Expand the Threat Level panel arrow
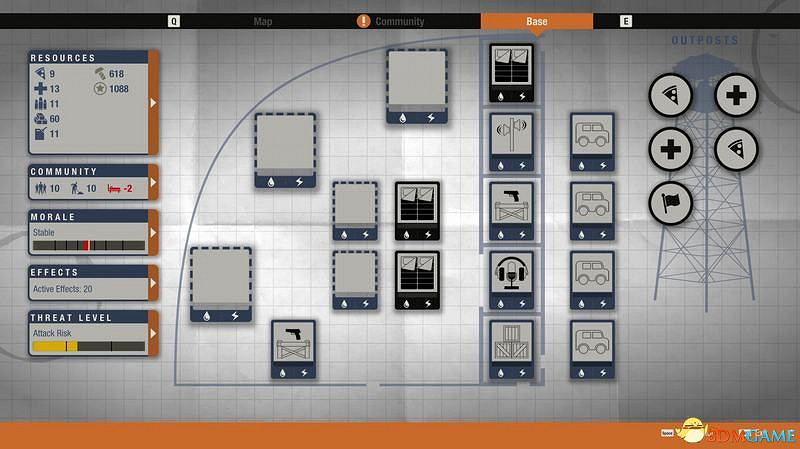The image size is (800, 449). click(153, 333)
